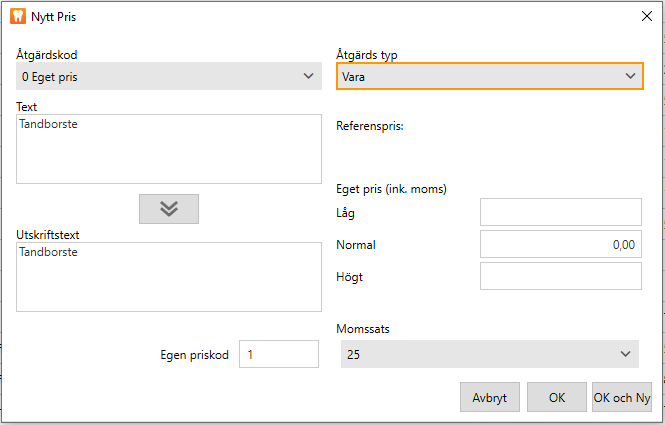Click the 'OK och Ny' button
This screenshot has height=425, width=665.
[622, 397]
